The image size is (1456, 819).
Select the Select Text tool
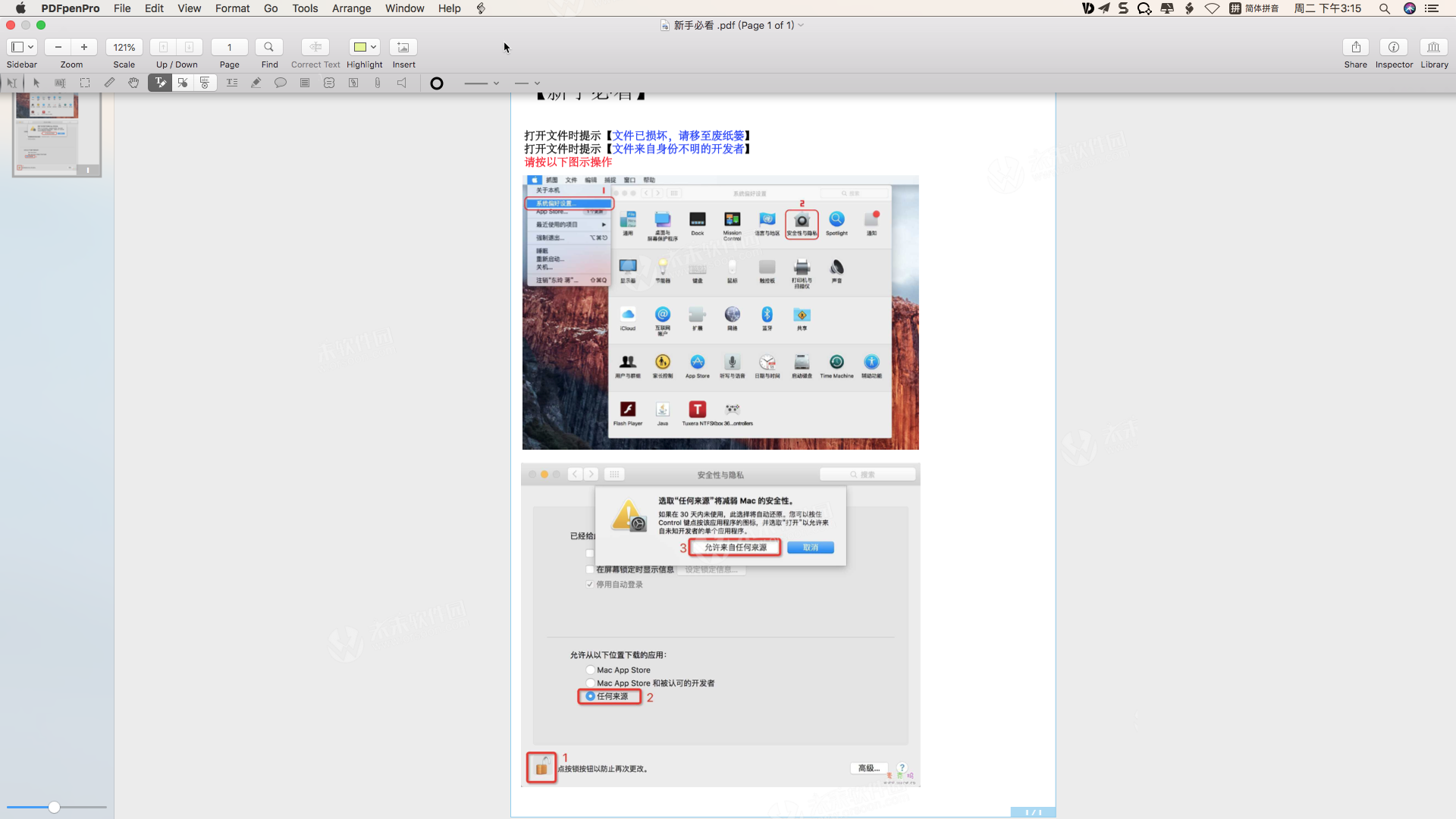click(x=60, y=83)
